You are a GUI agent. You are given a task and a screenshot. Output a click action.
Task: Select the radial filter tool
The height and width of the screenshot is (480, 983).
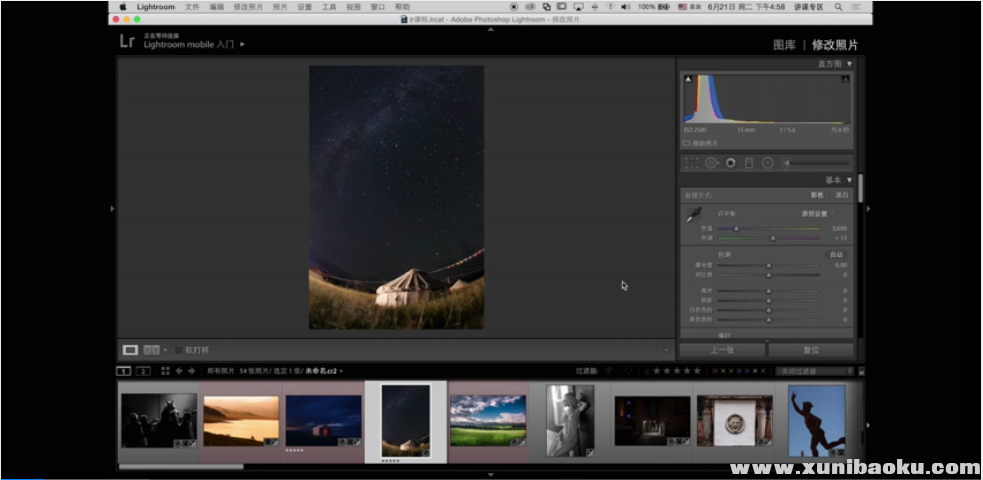[x=768, y=163]
